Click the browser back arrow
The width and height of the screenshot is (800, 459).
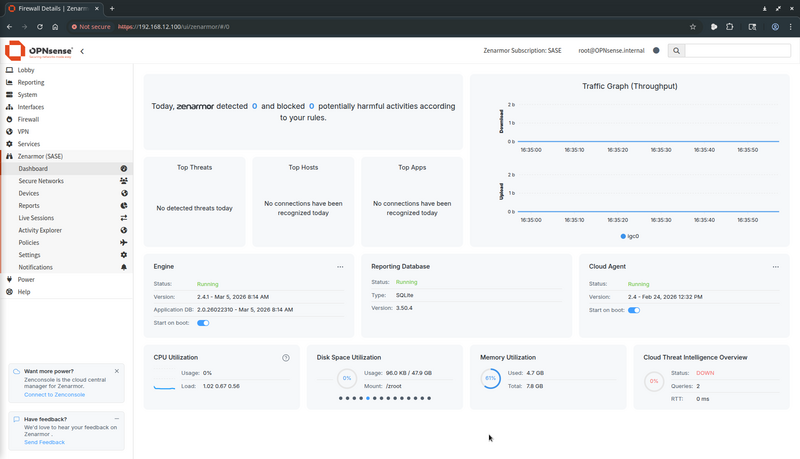coord(9,27)
